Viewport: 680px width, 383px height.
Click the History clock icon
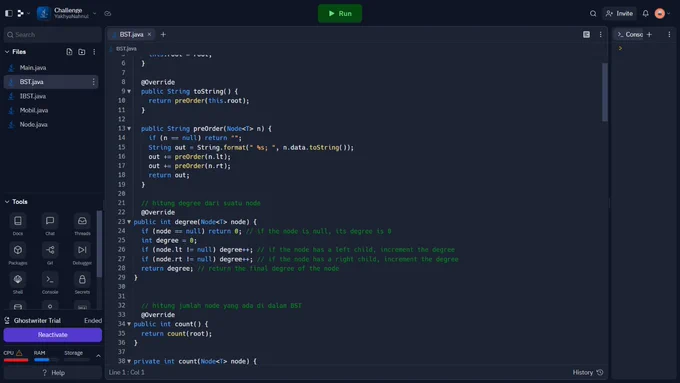click(x=600, y=372)
